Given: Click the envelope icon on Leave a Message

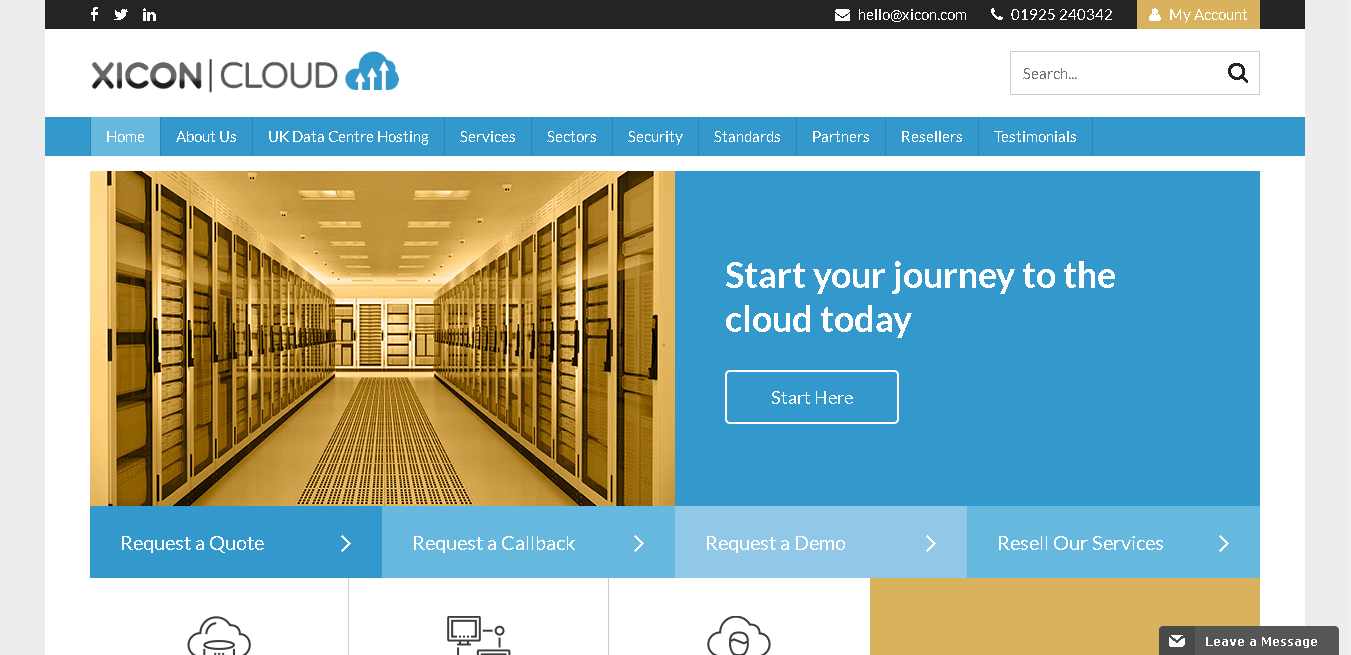Looking at the screenshot, I should click(1177, 641).
